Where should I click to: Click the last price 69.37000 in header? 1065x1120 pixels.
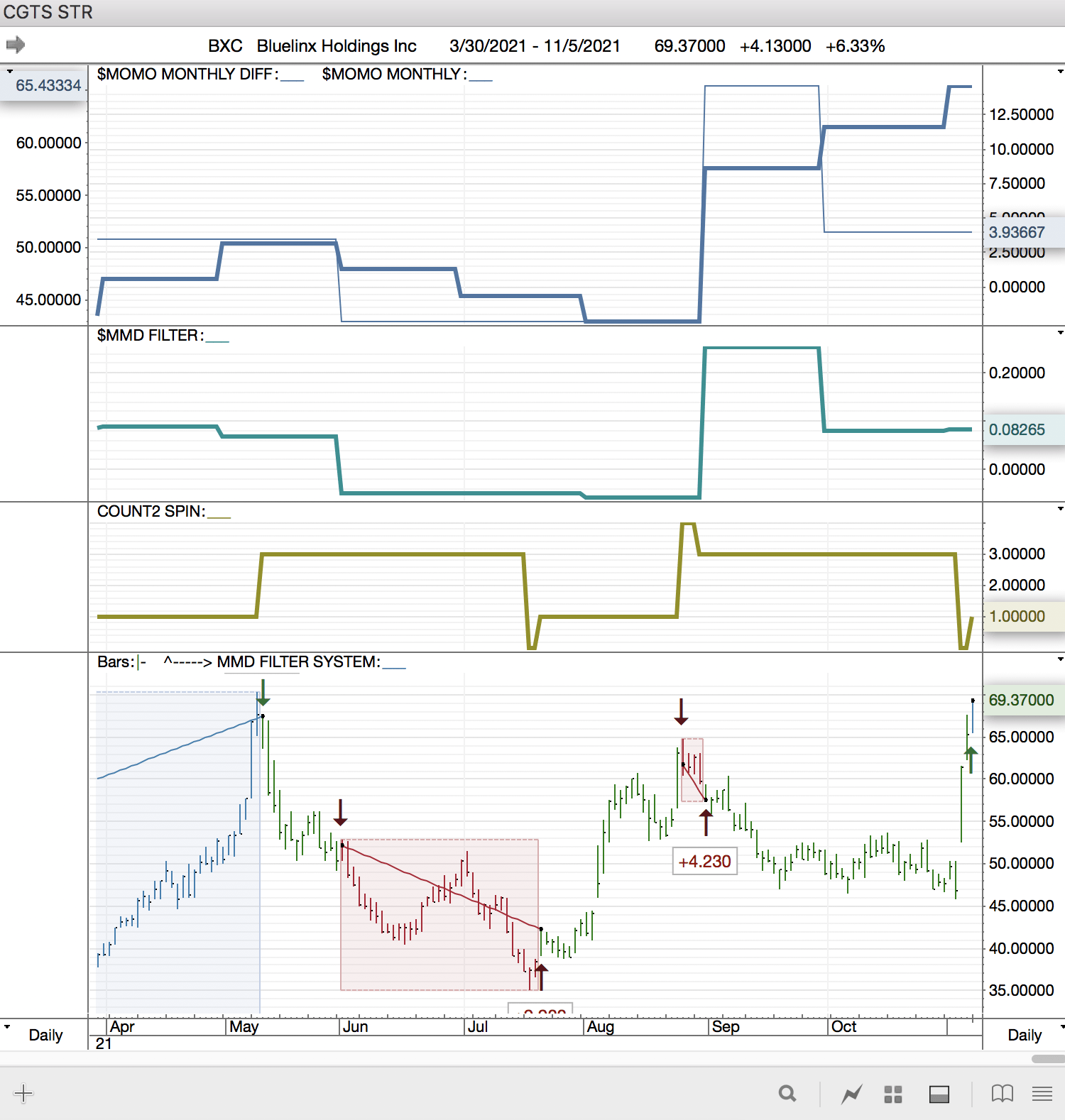(x=689, y=46)
